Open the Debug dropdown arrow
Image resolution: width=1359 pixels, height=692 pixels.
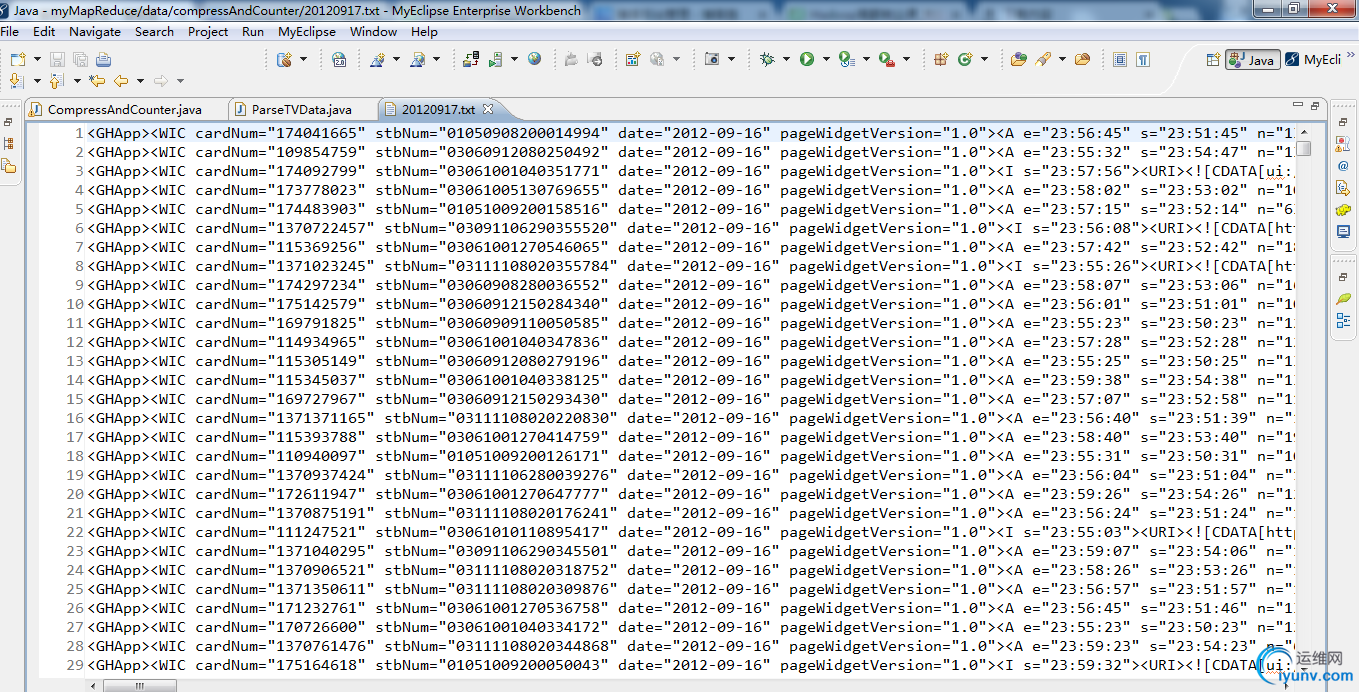(x=785, y=60)
